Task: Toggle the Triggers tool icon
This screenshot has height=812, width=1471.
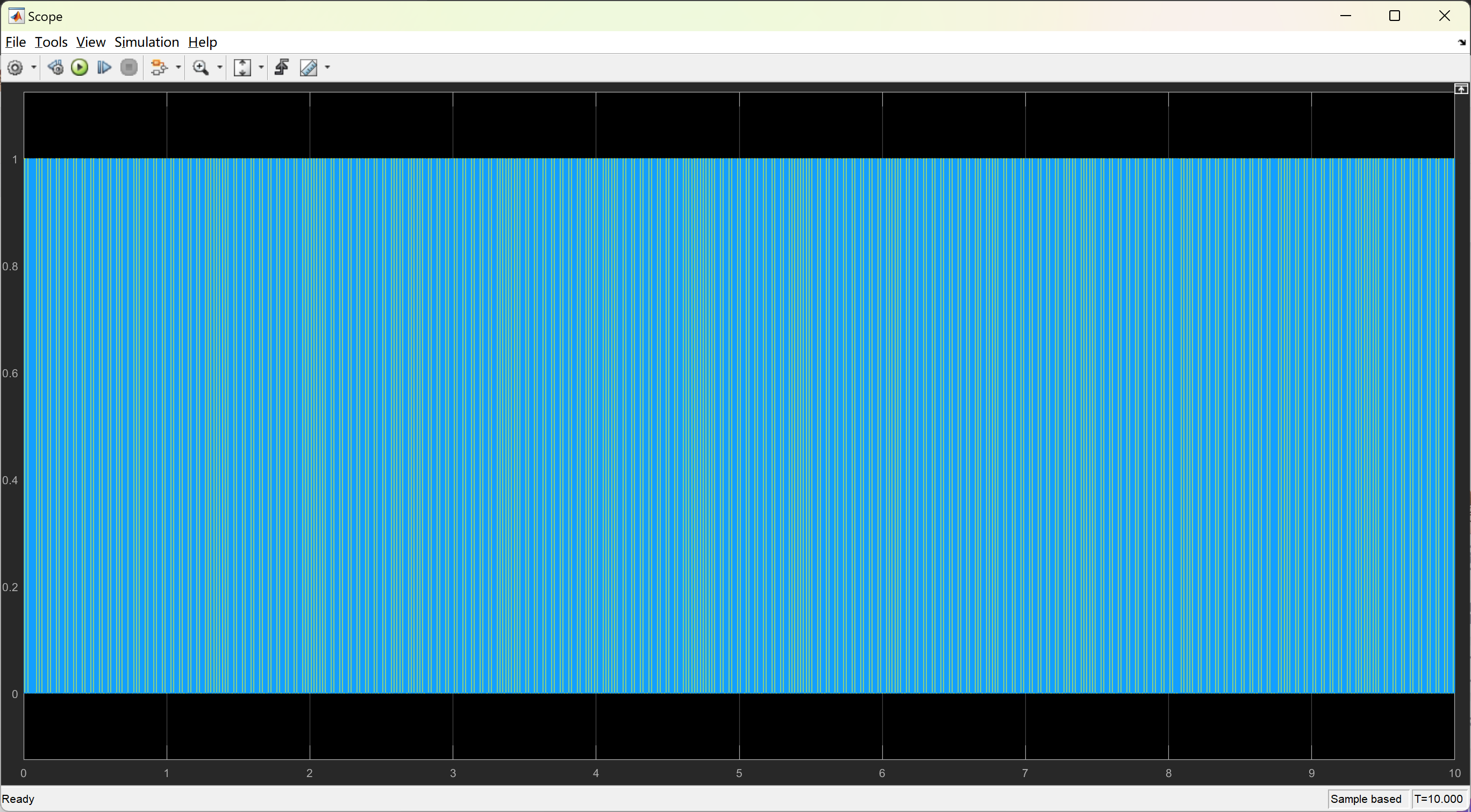Action: [282, 68]
